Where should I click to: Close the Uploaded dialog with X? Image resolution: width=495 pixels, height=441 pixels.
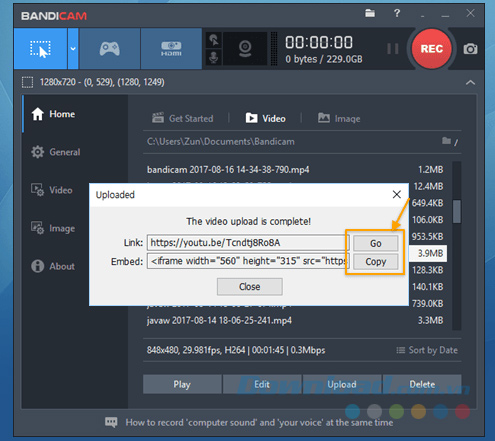(397, 194)
